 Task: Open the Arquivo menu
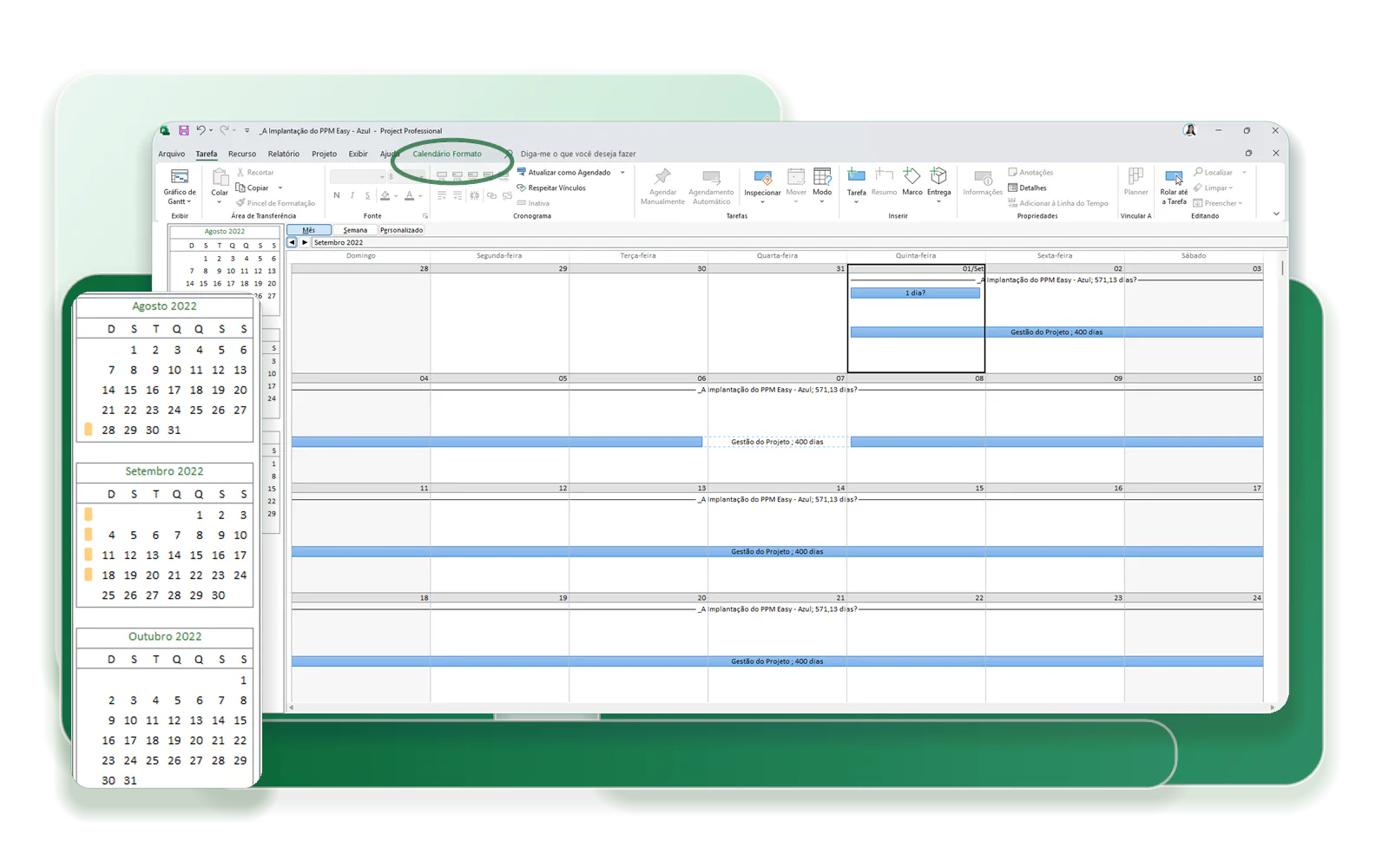coord(171,154)
